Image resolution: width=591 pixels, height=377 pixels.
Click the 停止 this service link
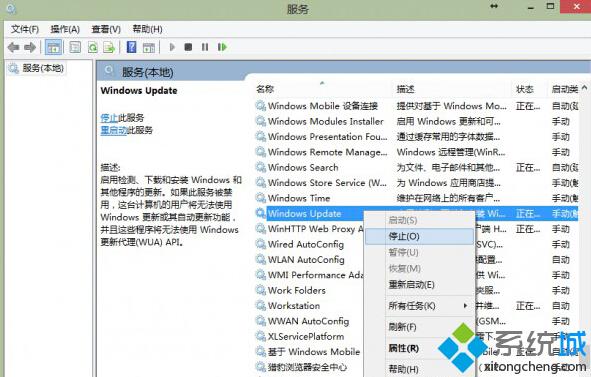click(109, 118)
